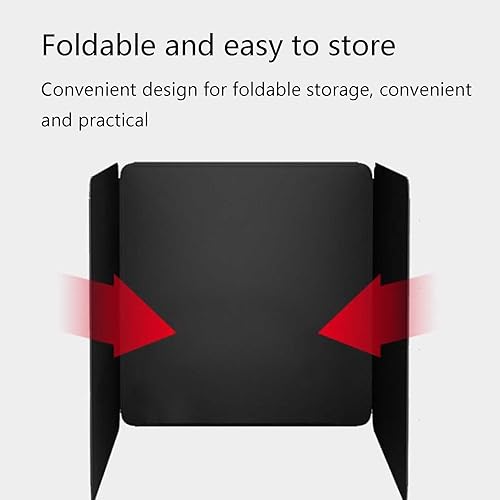This screenshot has height=500, width=500.
Task: Click the bottom-left rounded corner of center panel
Action: (127, 420)
